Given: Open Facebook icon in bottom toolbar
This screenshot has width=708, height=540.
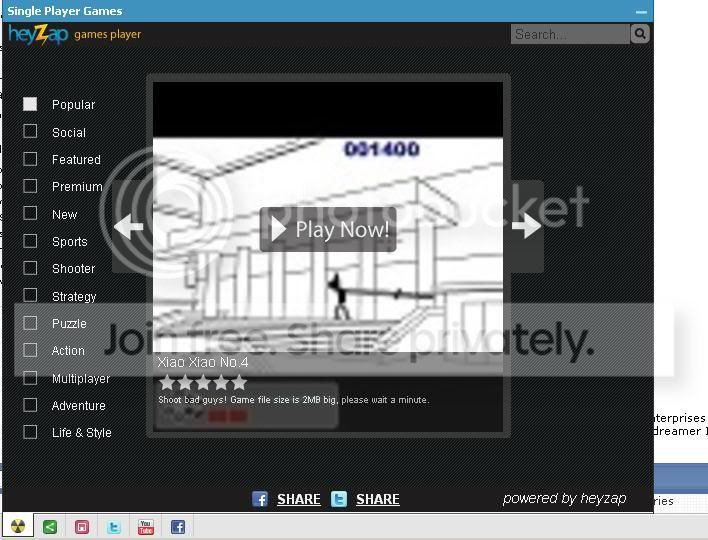Looking at the screenshot, I should (x=178, y=526).
